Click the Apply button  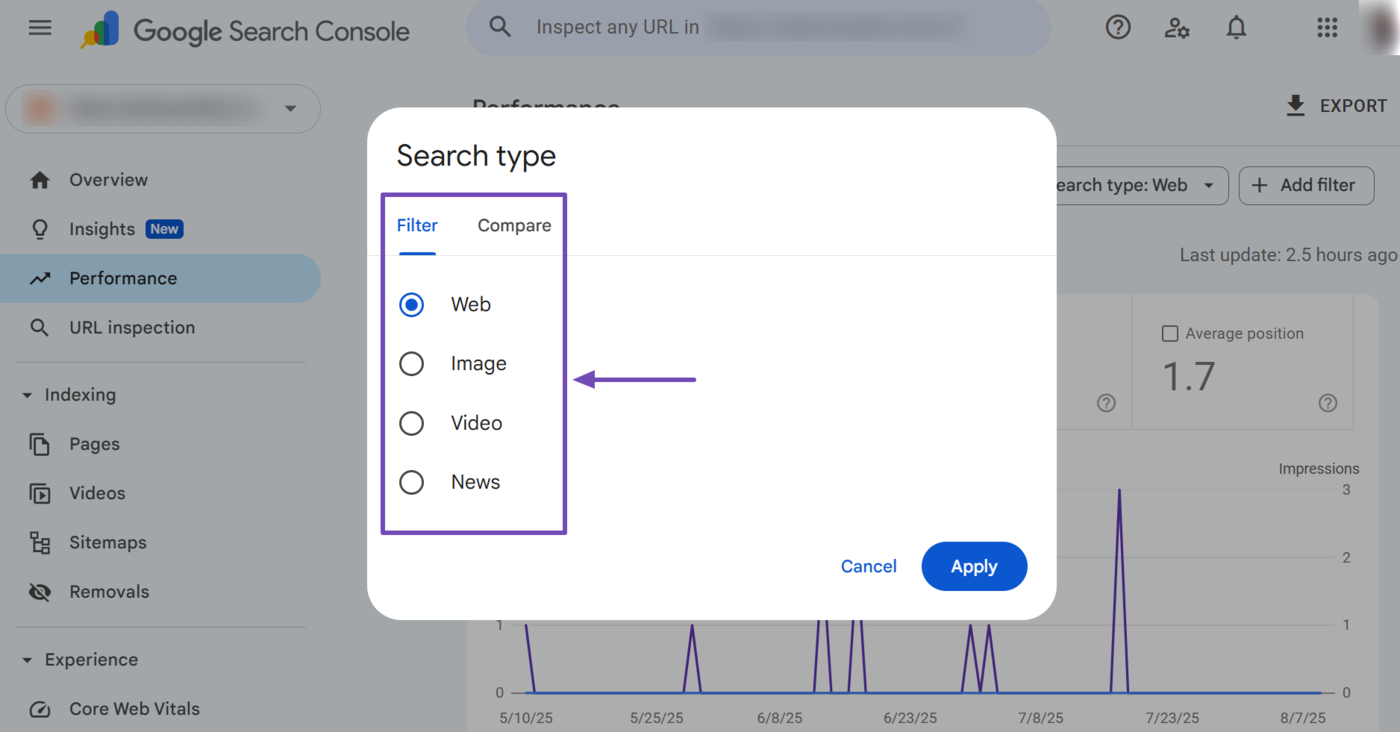click(x=974, y=566)
